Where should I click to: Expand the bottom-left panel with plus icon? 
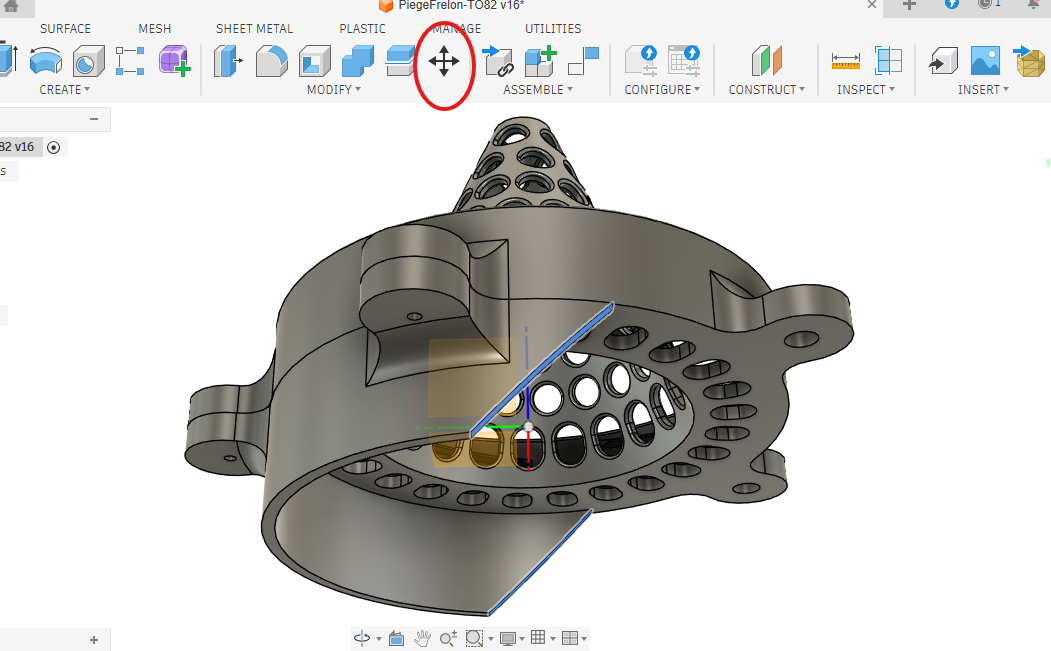(x=94, y=640)
